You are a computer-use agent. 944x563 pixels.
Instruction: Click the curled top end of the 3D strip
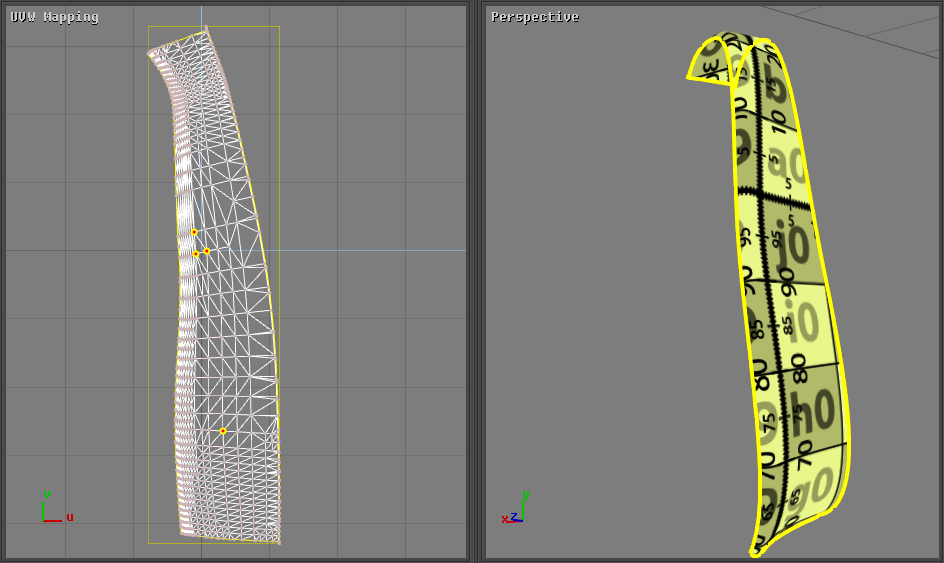712,60
